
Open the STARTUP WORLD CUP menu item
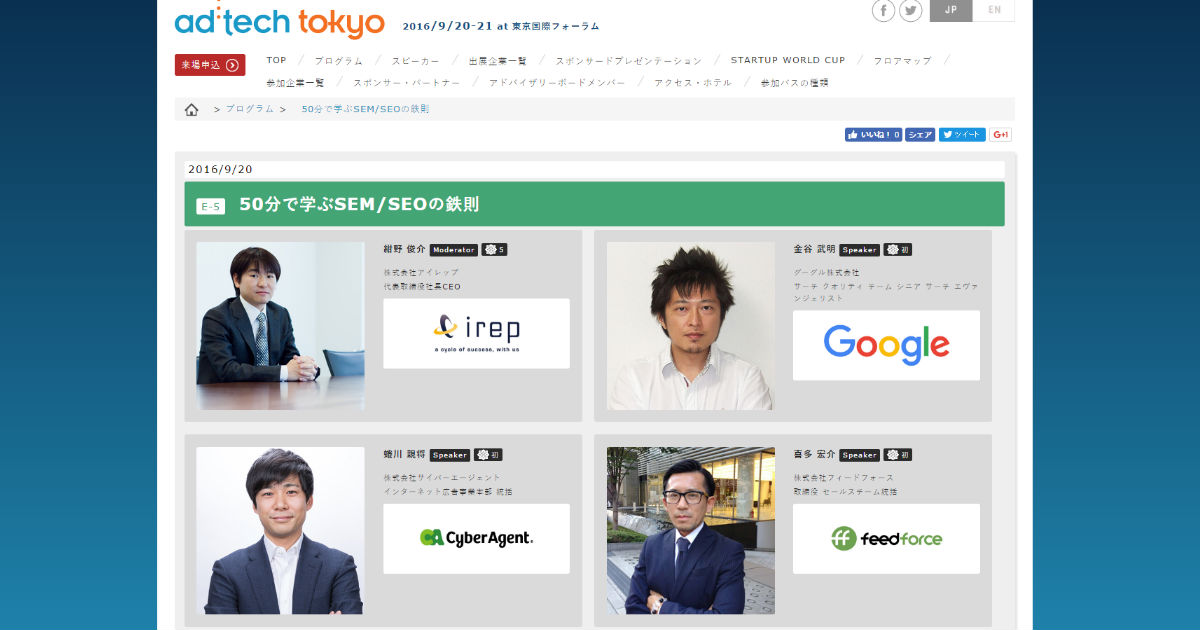point(787,61)
